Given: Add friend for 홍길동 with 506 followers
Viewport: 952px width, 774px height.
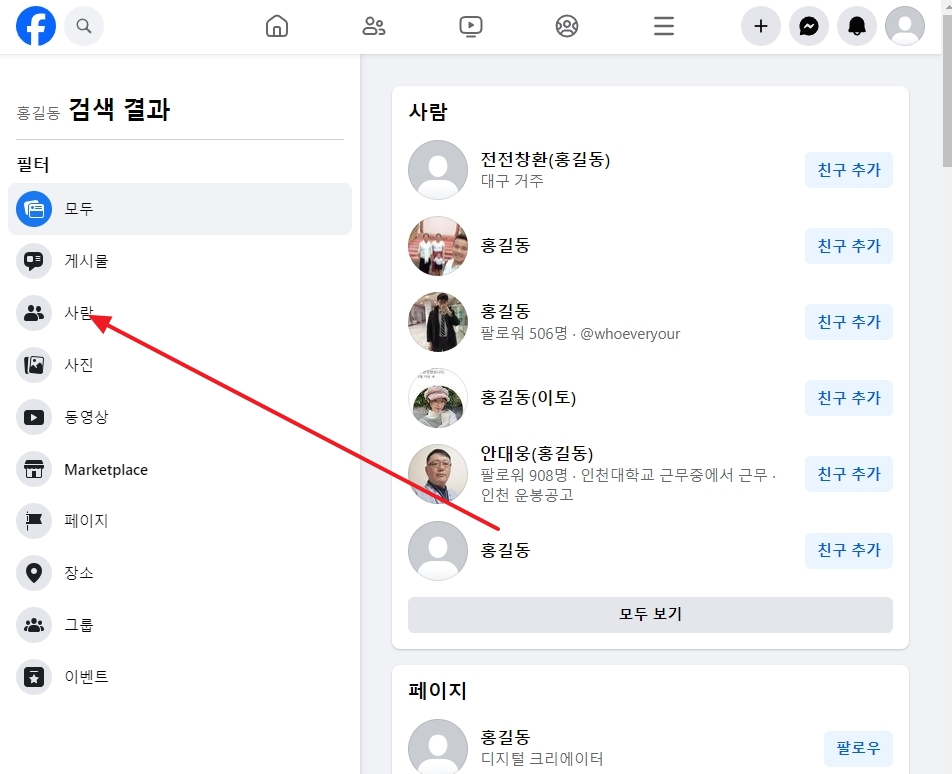Looking at the screenshot, I should 848,322.
